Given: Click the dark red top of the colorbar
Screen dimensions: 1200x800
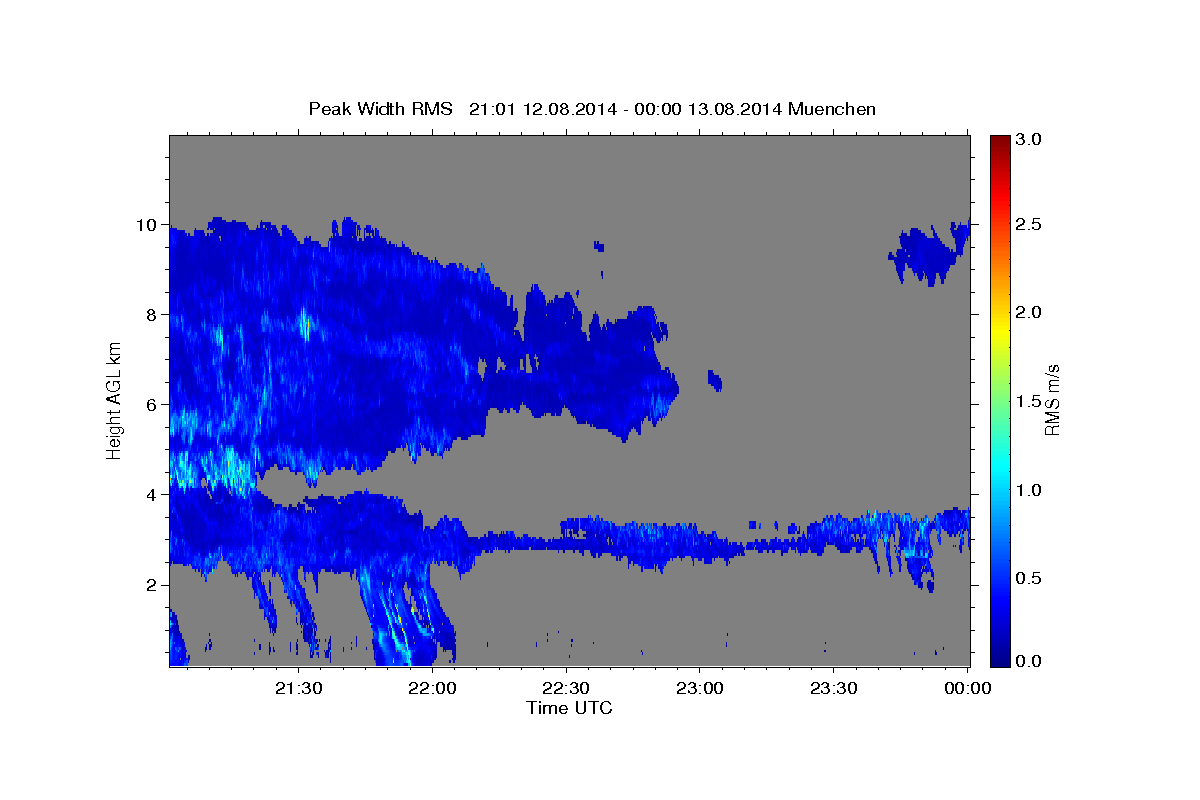Looking at the screenshot, I should click(999, 145).
